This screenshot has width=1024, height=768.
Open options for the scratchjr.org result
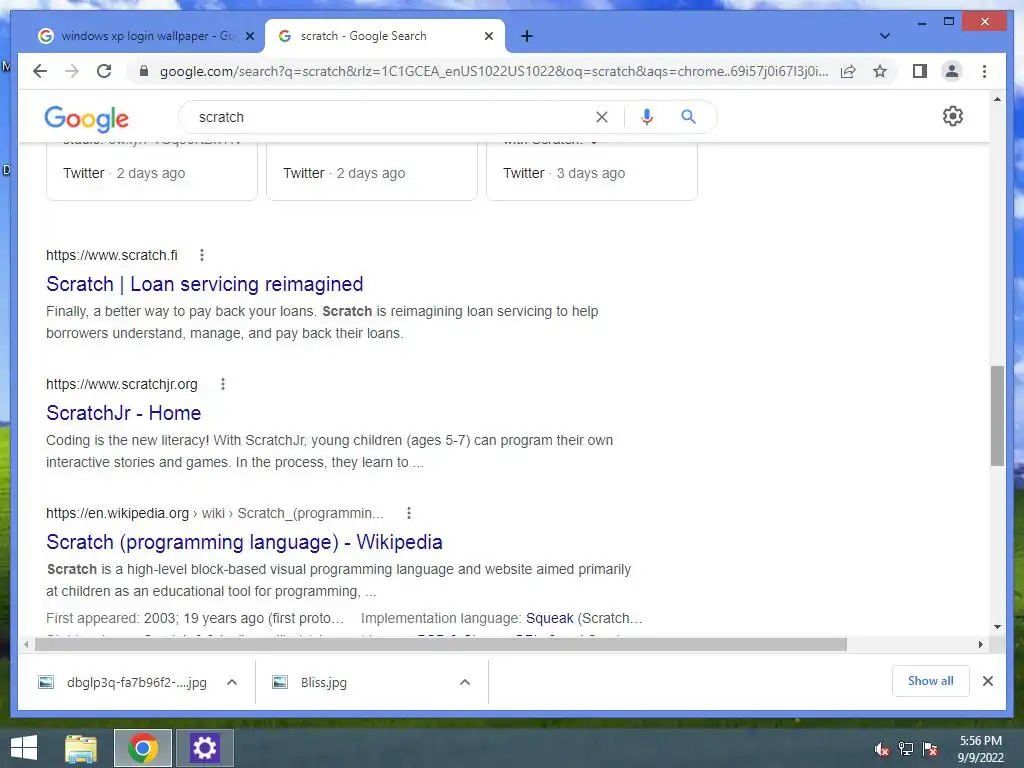tap(223, 384)
